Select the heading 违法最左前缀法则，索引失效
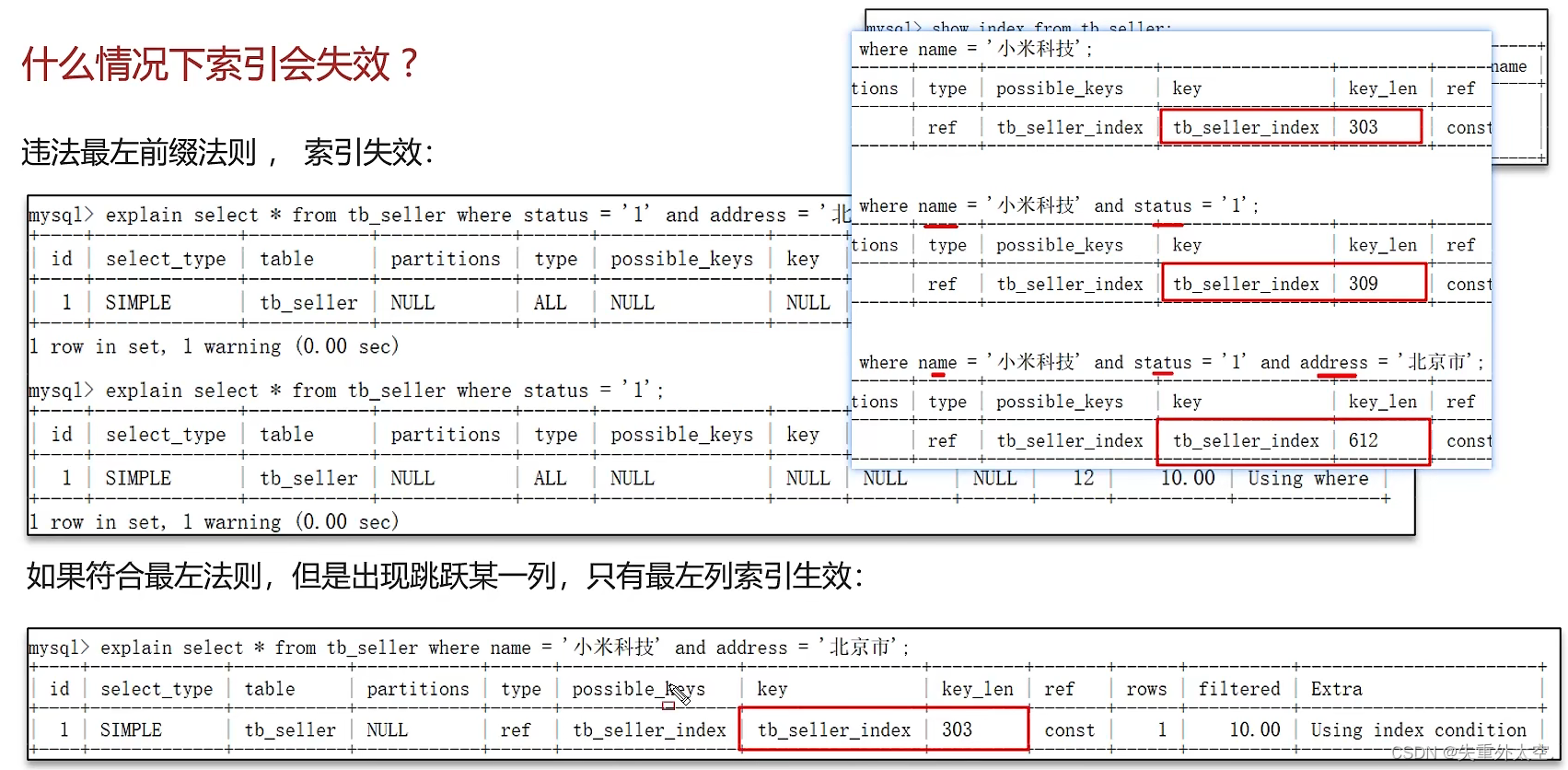The image size is (1568, 770). pyautogui.click(x=227, y=152)
